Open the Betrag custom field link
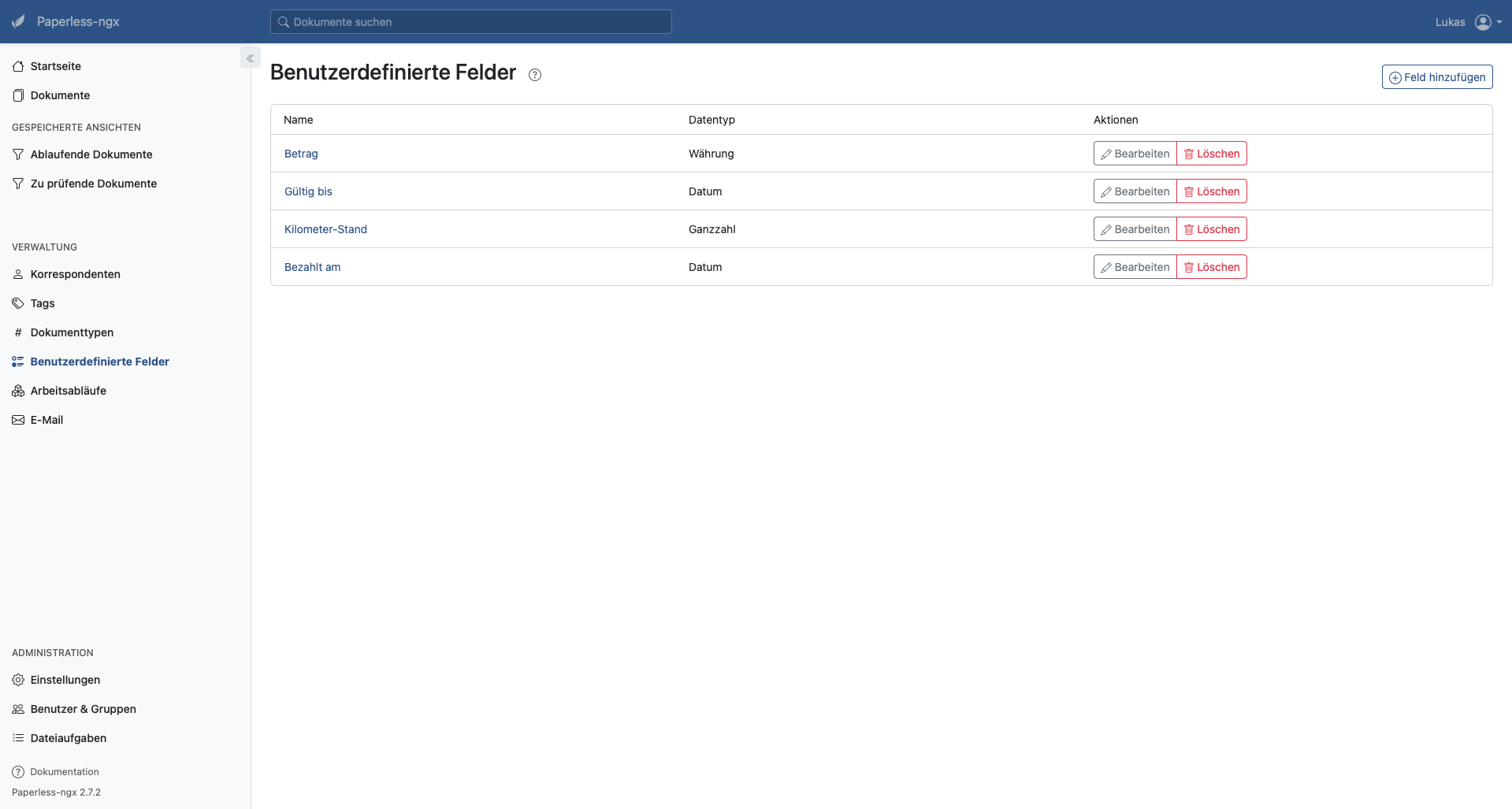The width and height of the screenshot is (1512, 809). 300,154
